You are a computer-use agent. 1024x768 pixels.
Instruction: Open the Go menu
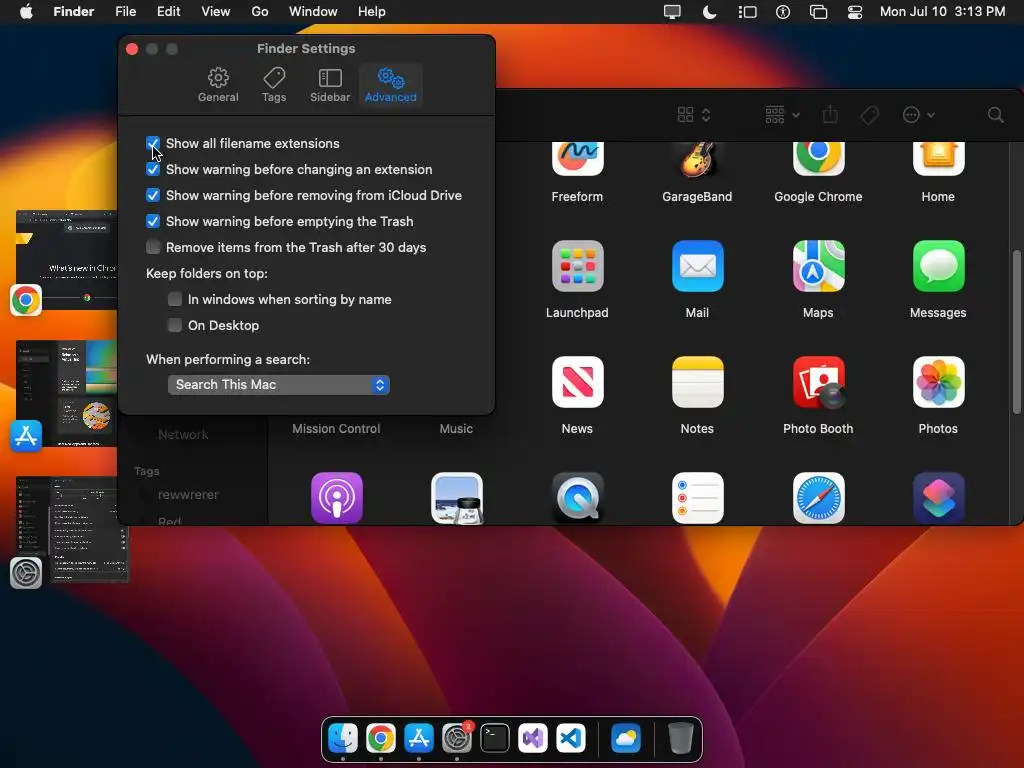coord(260,12)
